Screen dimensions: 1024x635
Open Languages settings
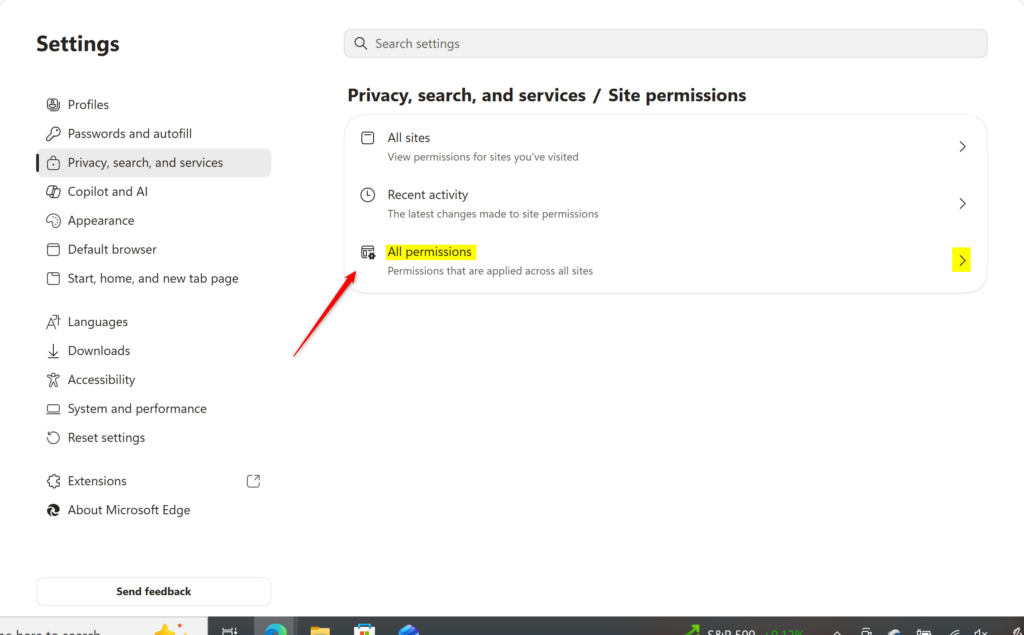click(x=153, y=322)
